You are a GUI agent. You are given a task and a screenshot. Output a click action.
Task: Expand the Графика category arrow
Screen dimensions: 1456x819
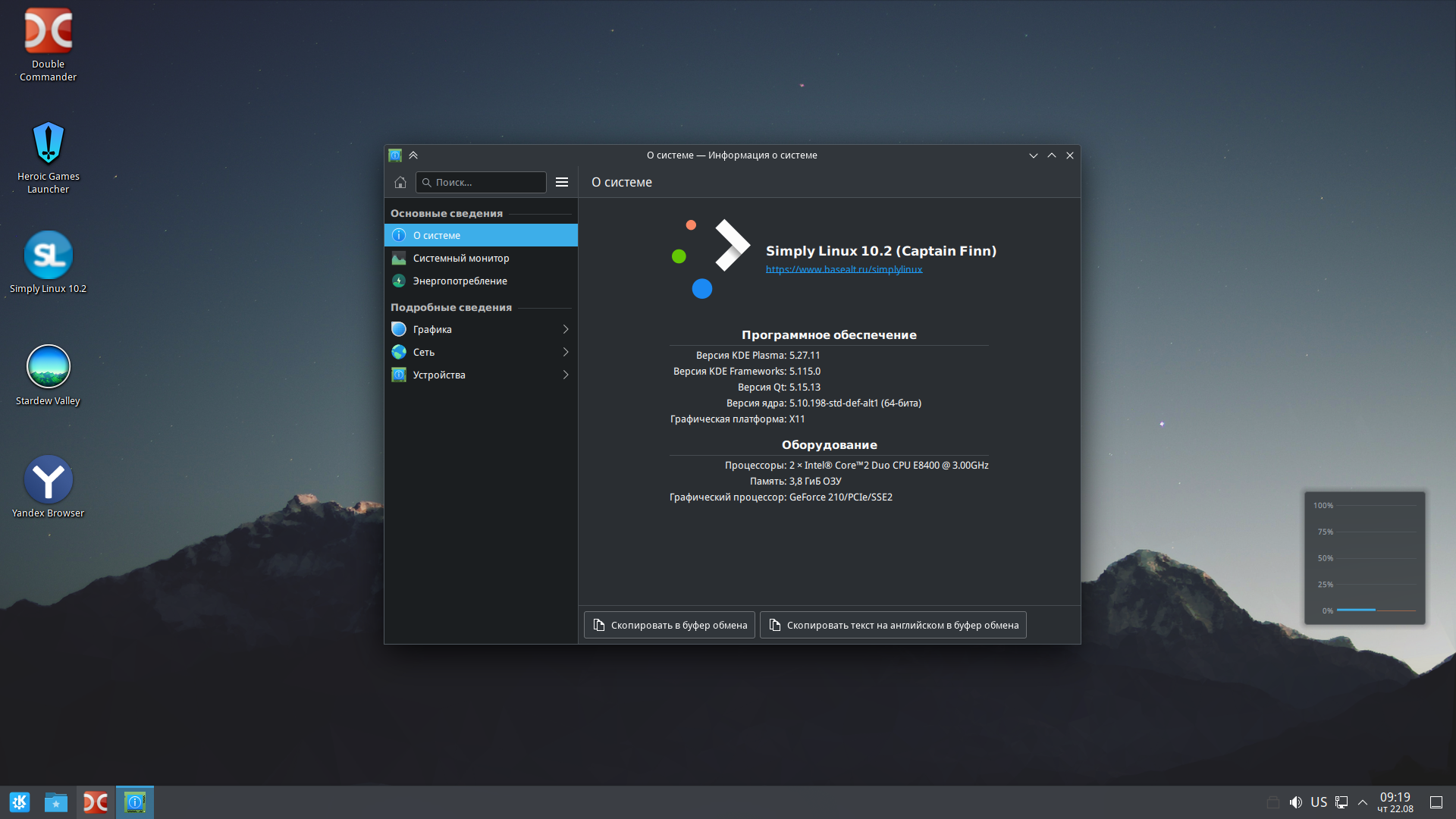coord(566,329)
